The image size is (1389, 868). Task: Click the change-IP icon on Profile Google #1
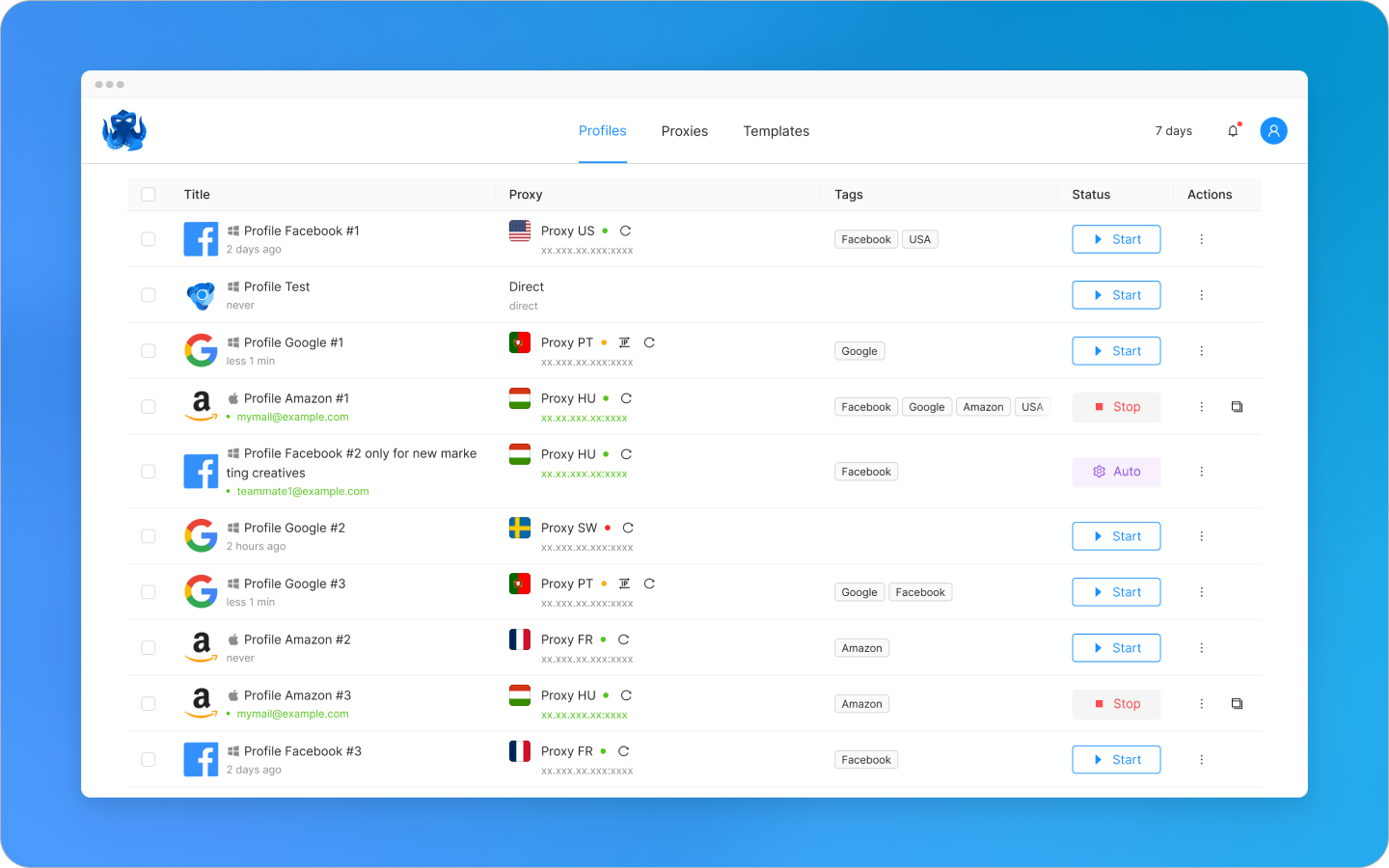click(624, 343)
